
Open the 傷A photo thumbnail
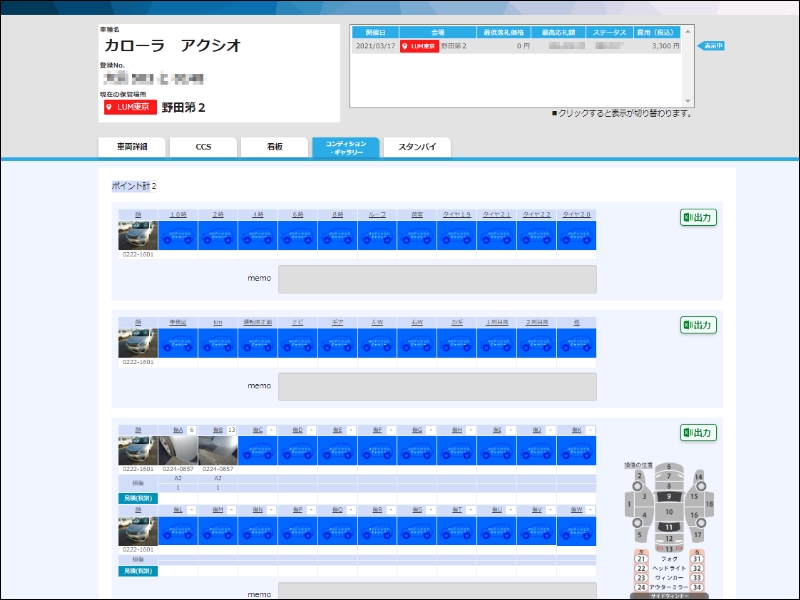tap(178, 450)
